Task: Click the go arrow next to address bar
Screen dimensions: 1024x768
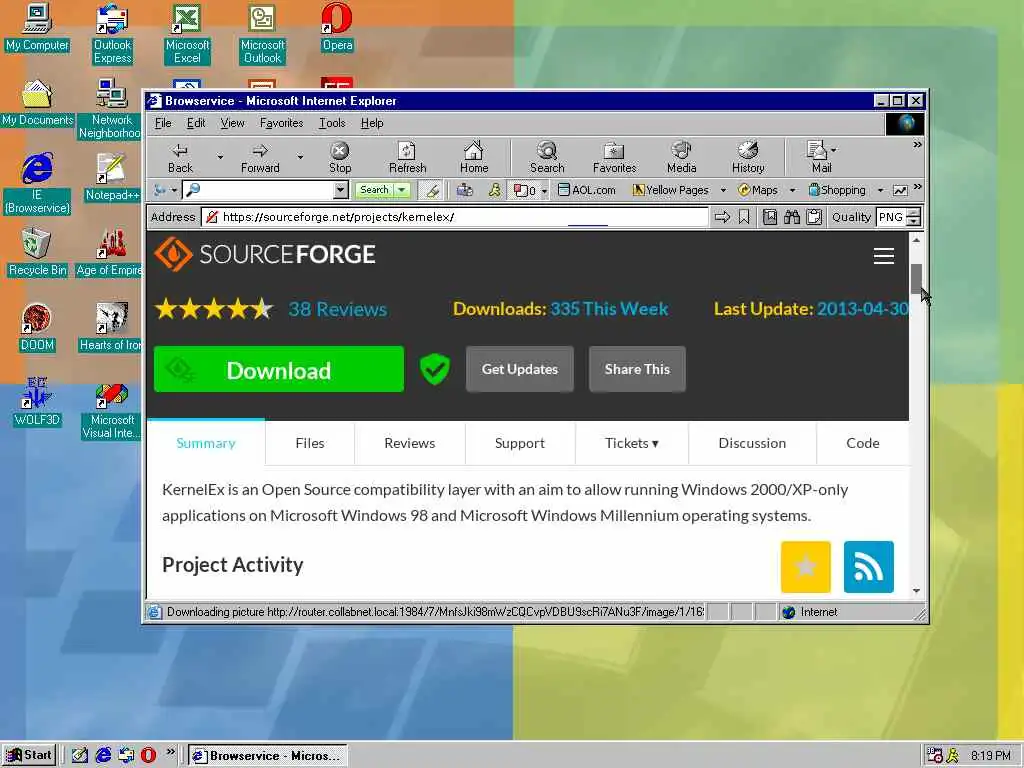Action: 722,217
